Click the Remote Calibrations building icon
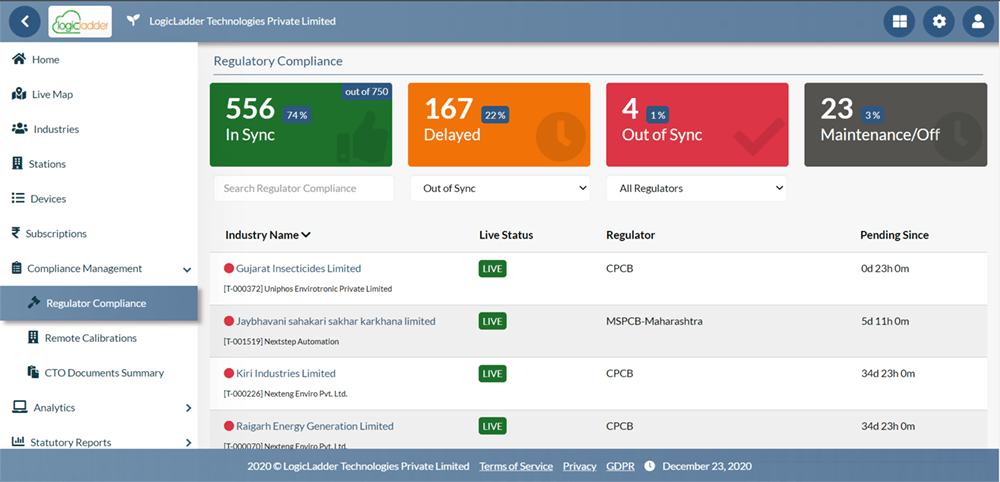The height and width of the screenshot is (482, 1000). [33, 338]
